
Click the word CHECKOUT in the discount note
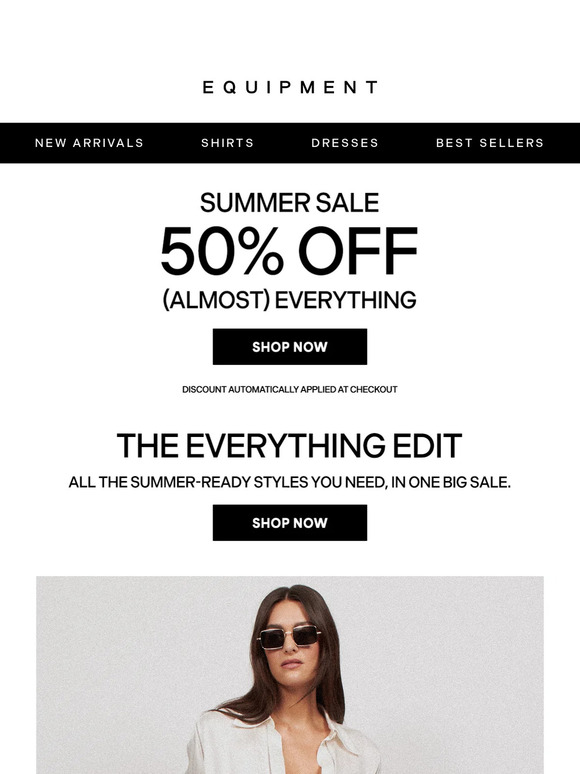pyautogui.click(x=374, y=389)
